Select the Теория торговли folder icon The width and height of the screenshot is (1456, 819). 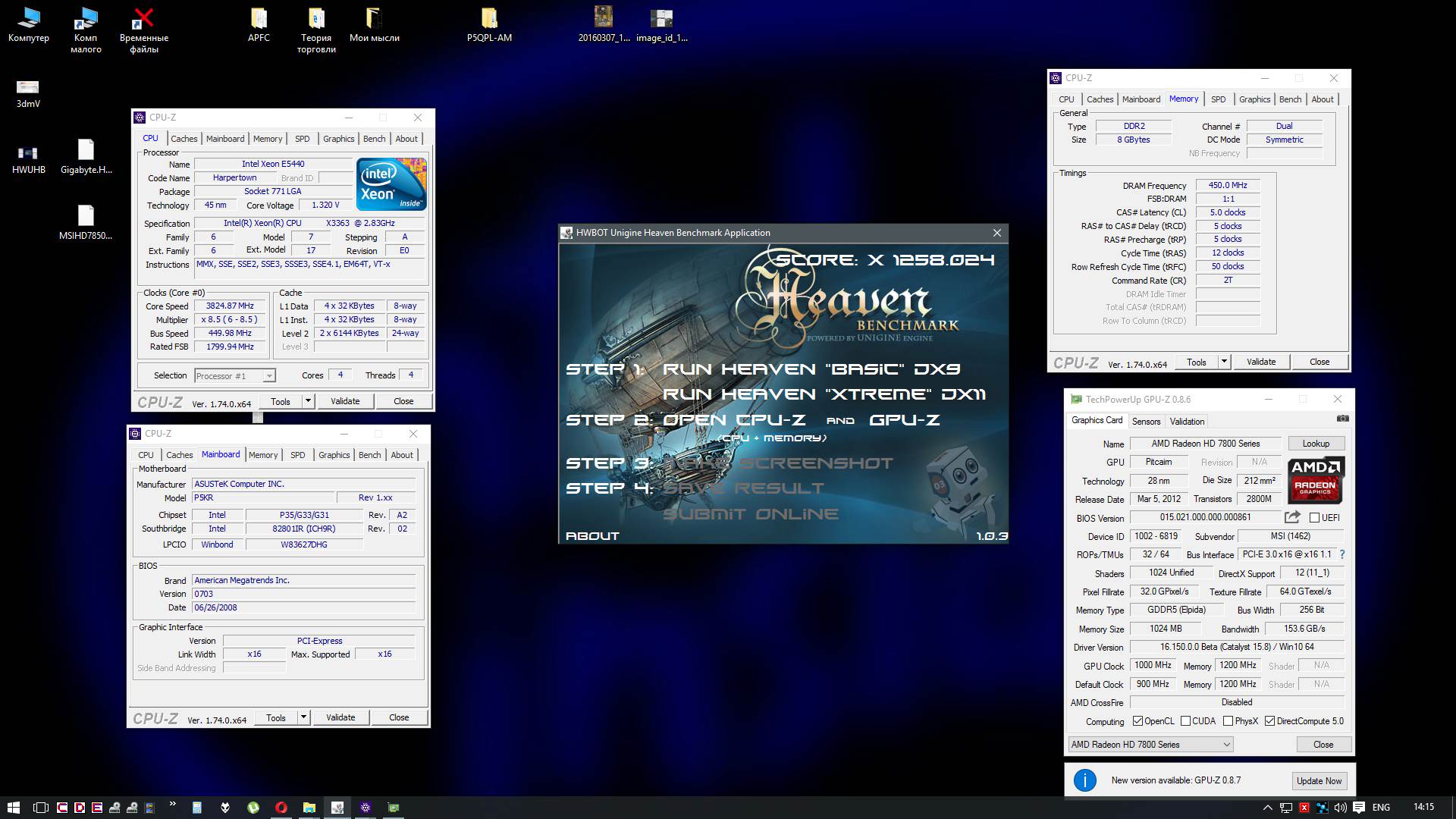(x=316, y=30)
